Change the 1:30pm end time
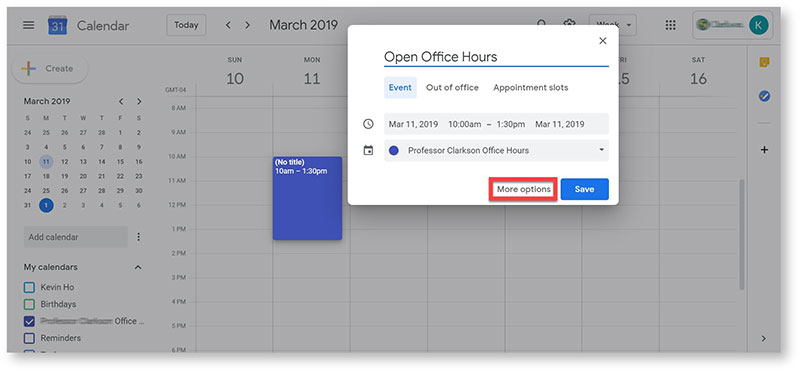 (x=510, y=124)
